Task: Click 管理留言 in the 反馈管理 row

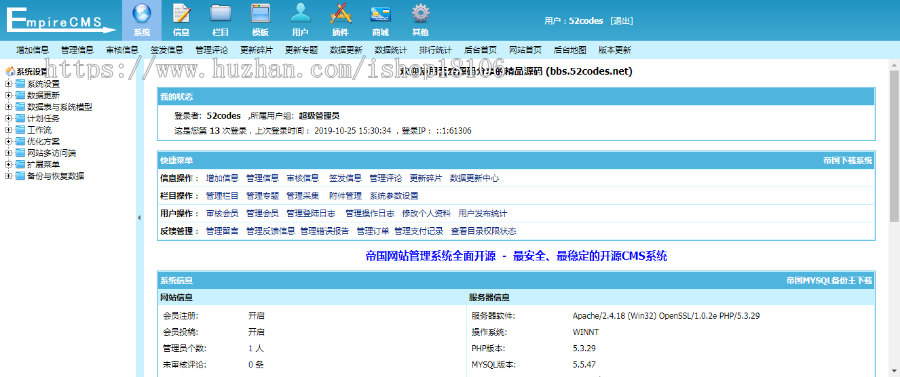Action: tap(222, 231)
